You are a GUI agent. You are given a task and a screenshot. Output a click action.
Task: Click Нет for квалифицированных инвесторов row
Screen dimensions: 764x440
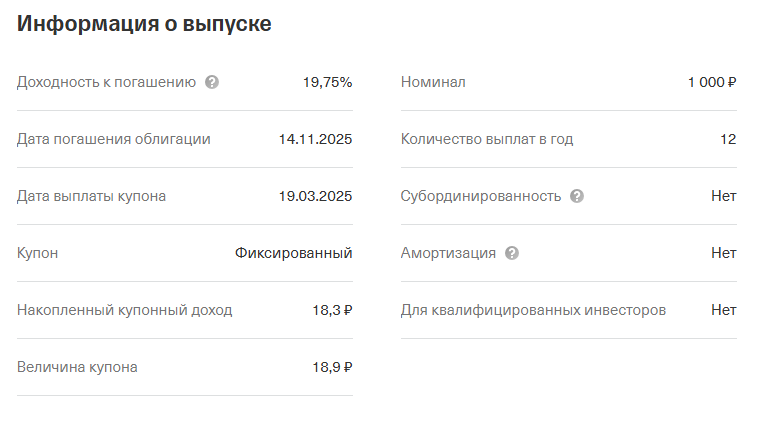(x=723, y=310)
